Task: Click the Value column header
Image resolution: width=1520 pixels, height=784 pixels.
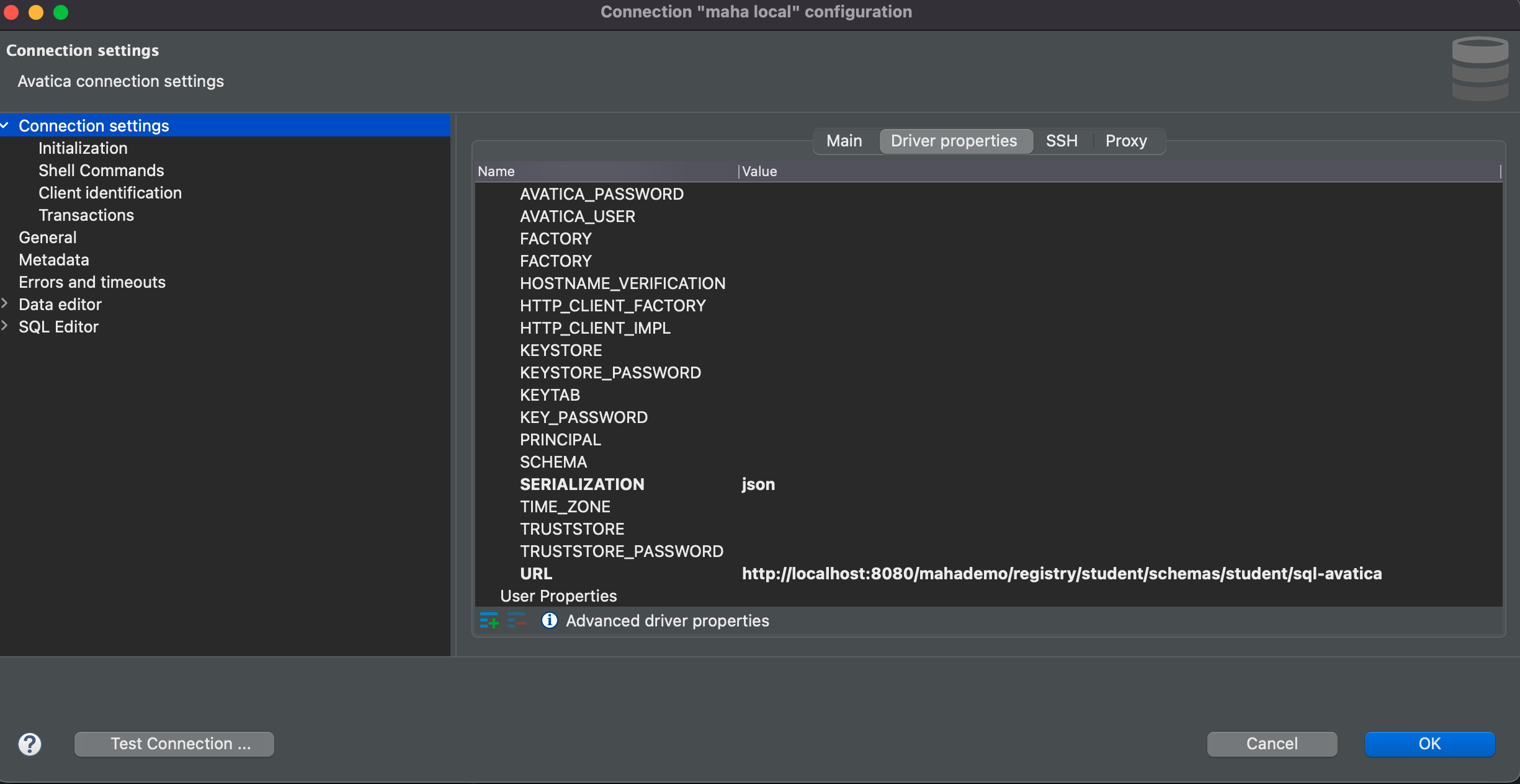Action: 1120,171
